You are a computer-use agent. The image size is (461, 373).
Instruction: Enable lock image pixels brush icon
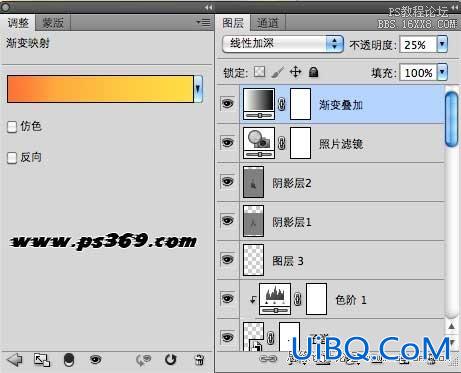[x=277, y=72]
